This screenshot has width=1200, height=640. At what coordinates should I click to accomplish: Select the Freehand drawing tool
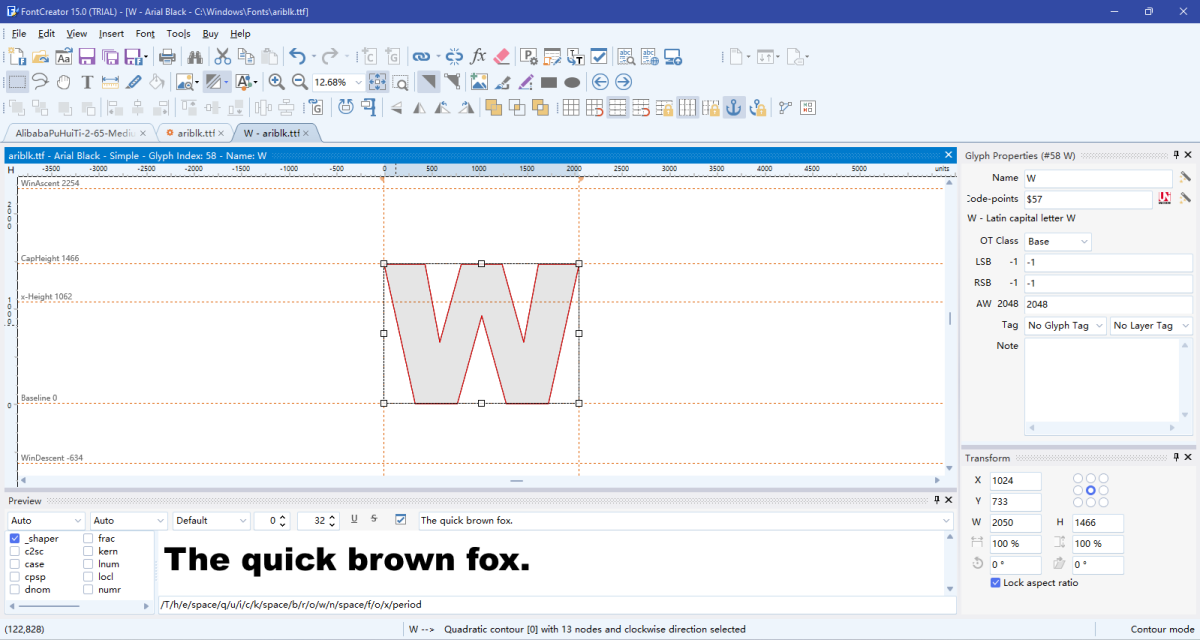pyautogui.click(x=38, y=82)
